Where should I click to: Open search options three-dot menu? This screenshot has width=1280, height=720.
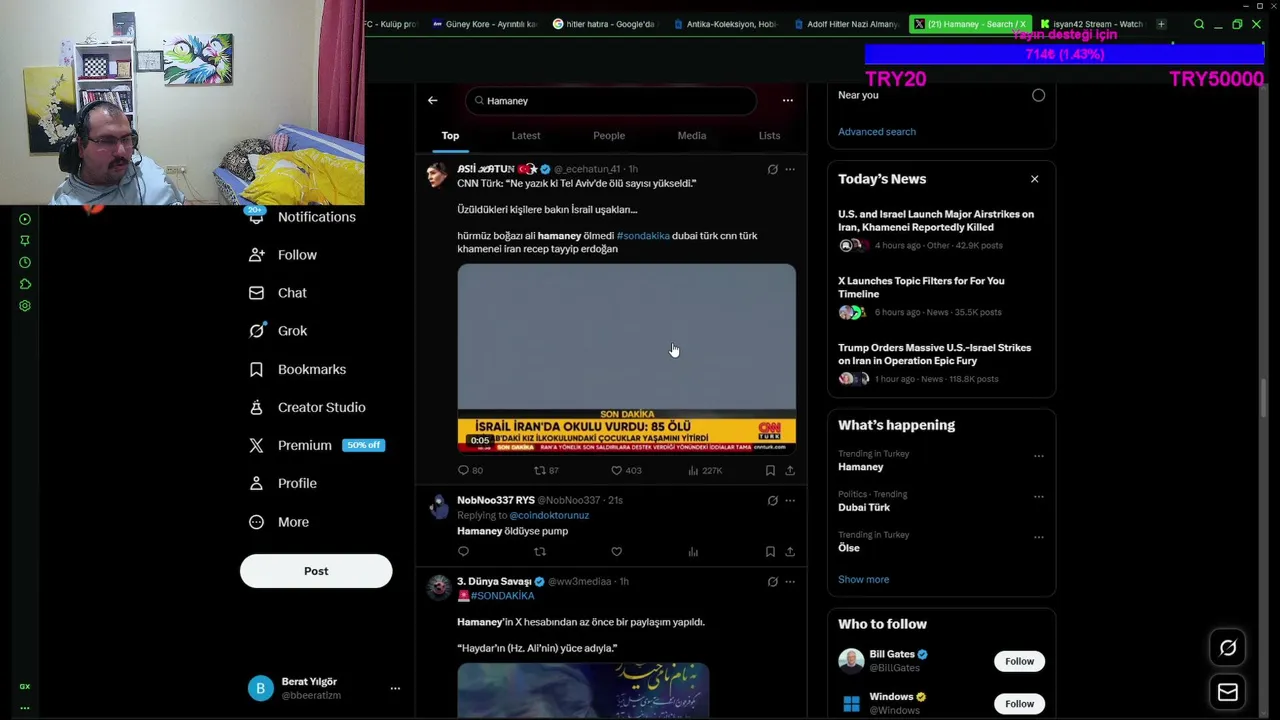pyautogui.click(x=787, y=100)
